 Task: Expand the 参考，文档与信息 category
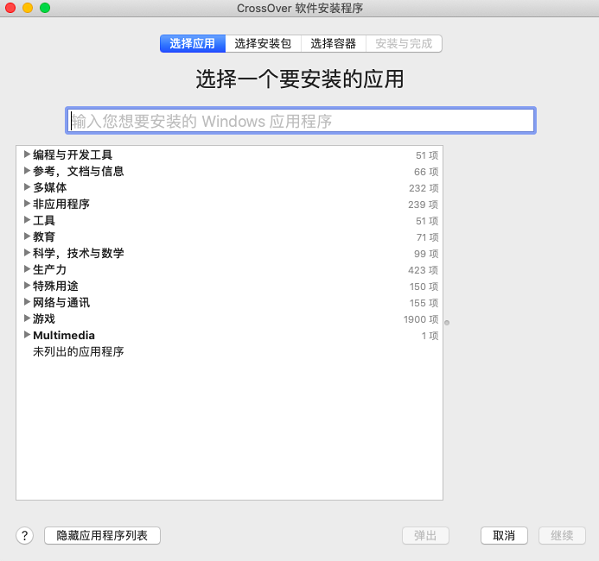point(27,171)
